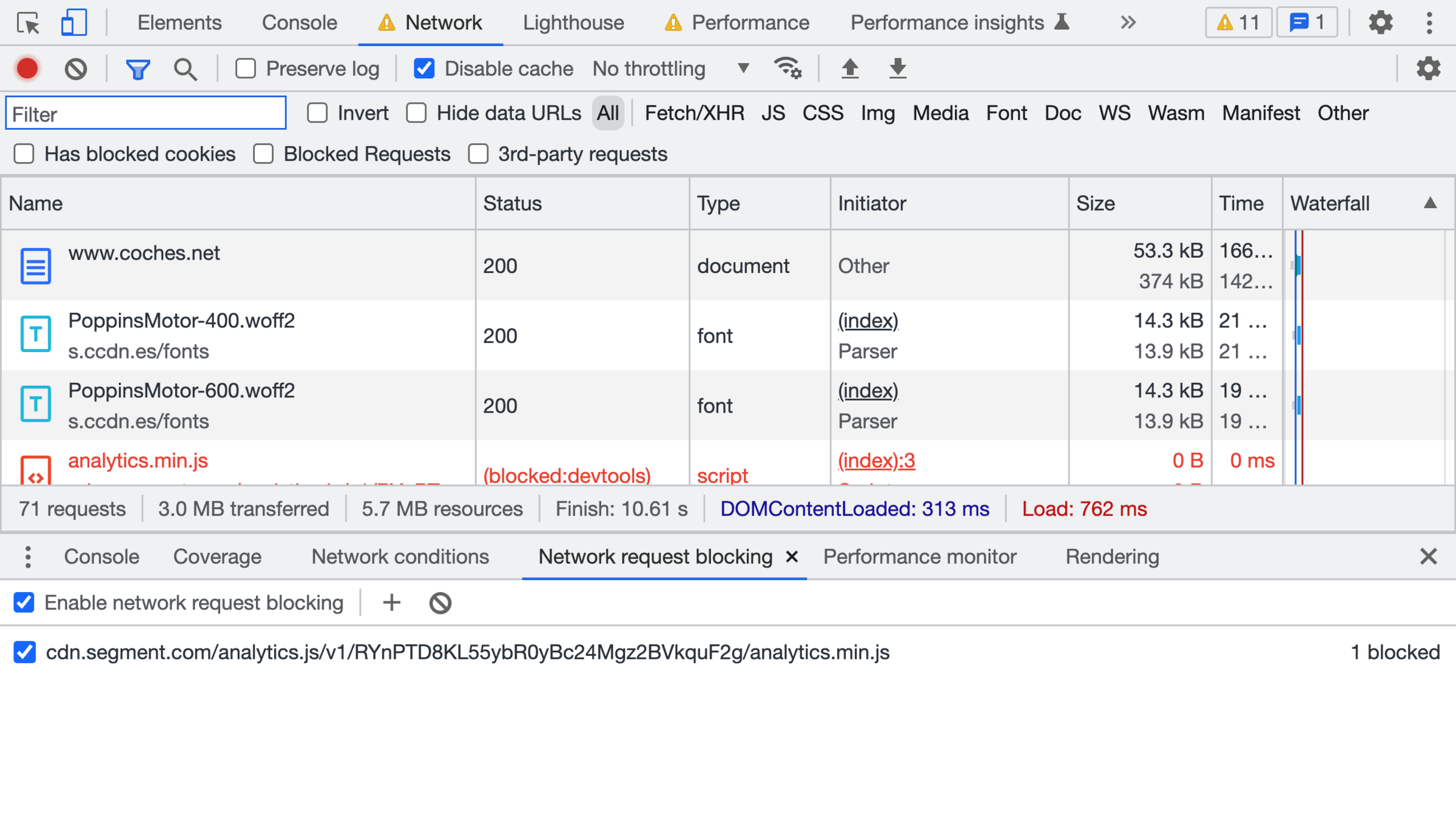Open the network search magnifier
Screen dimensions: 1456x819
click(185, 69)
